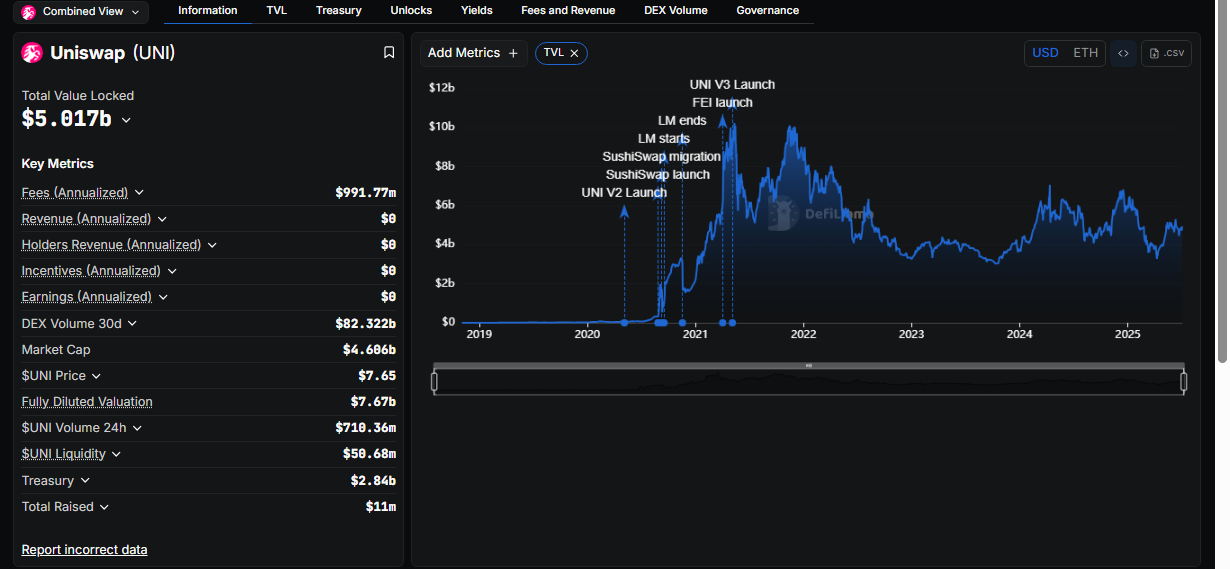1230x569 pixels.
Task: Open the embed code icon
Action: pos(1123,53)
